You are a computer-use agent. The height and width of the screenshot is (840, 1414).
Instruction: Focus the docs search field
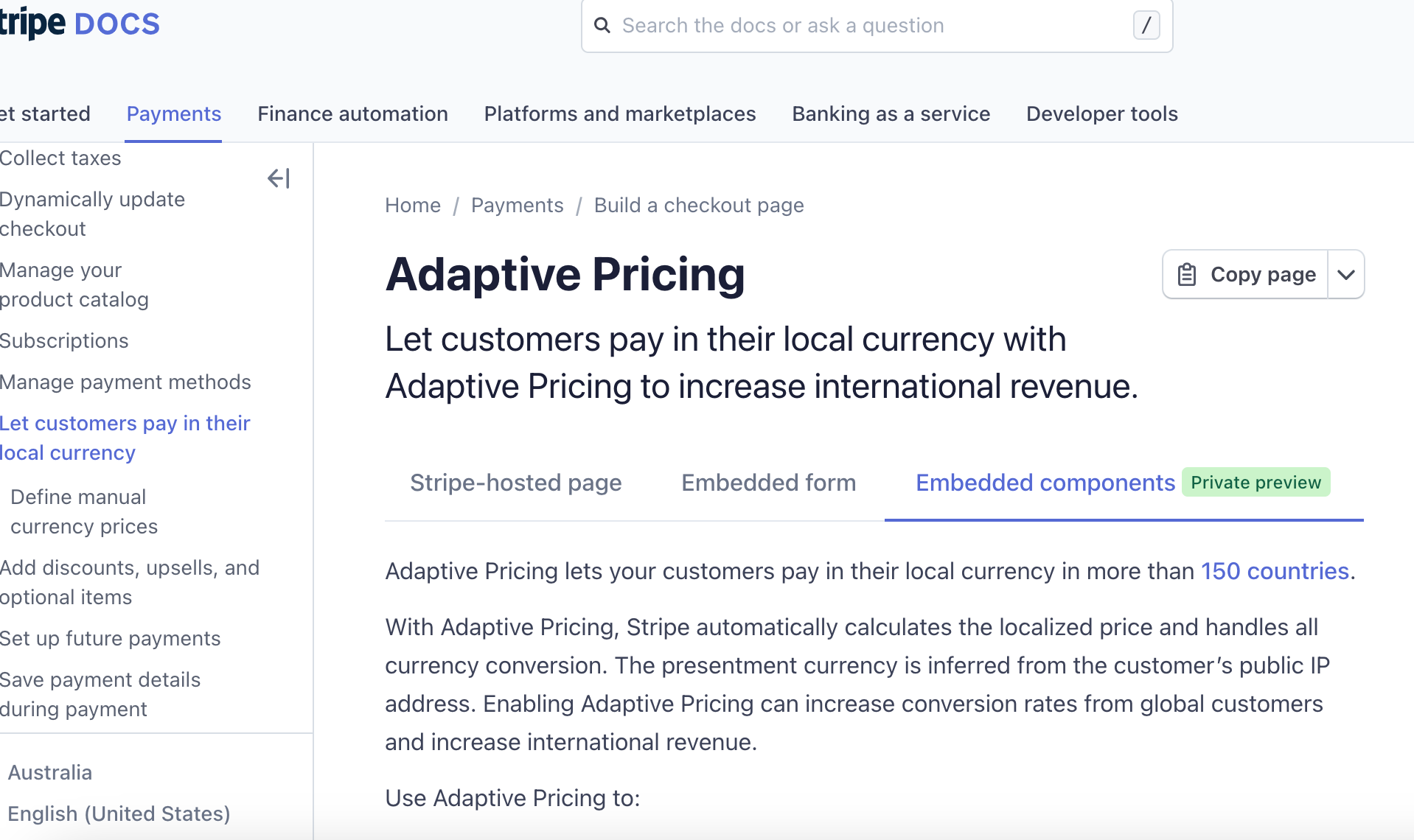(877, 26)
